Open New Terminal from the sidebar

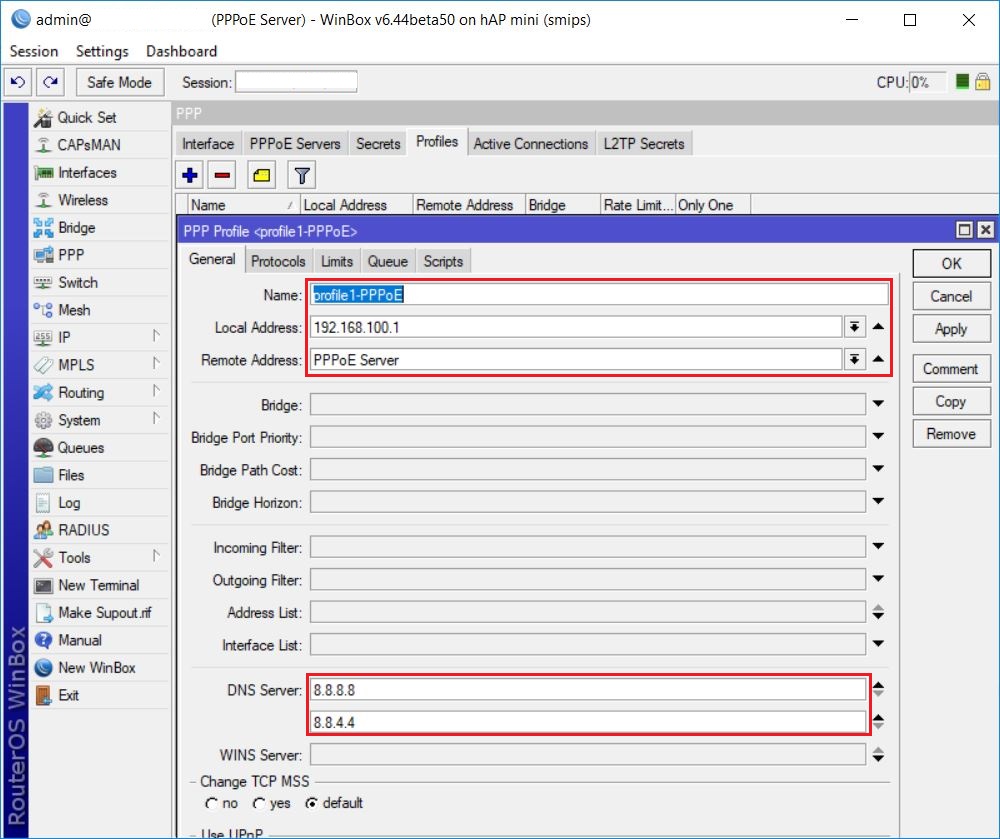tap(85, 584)
